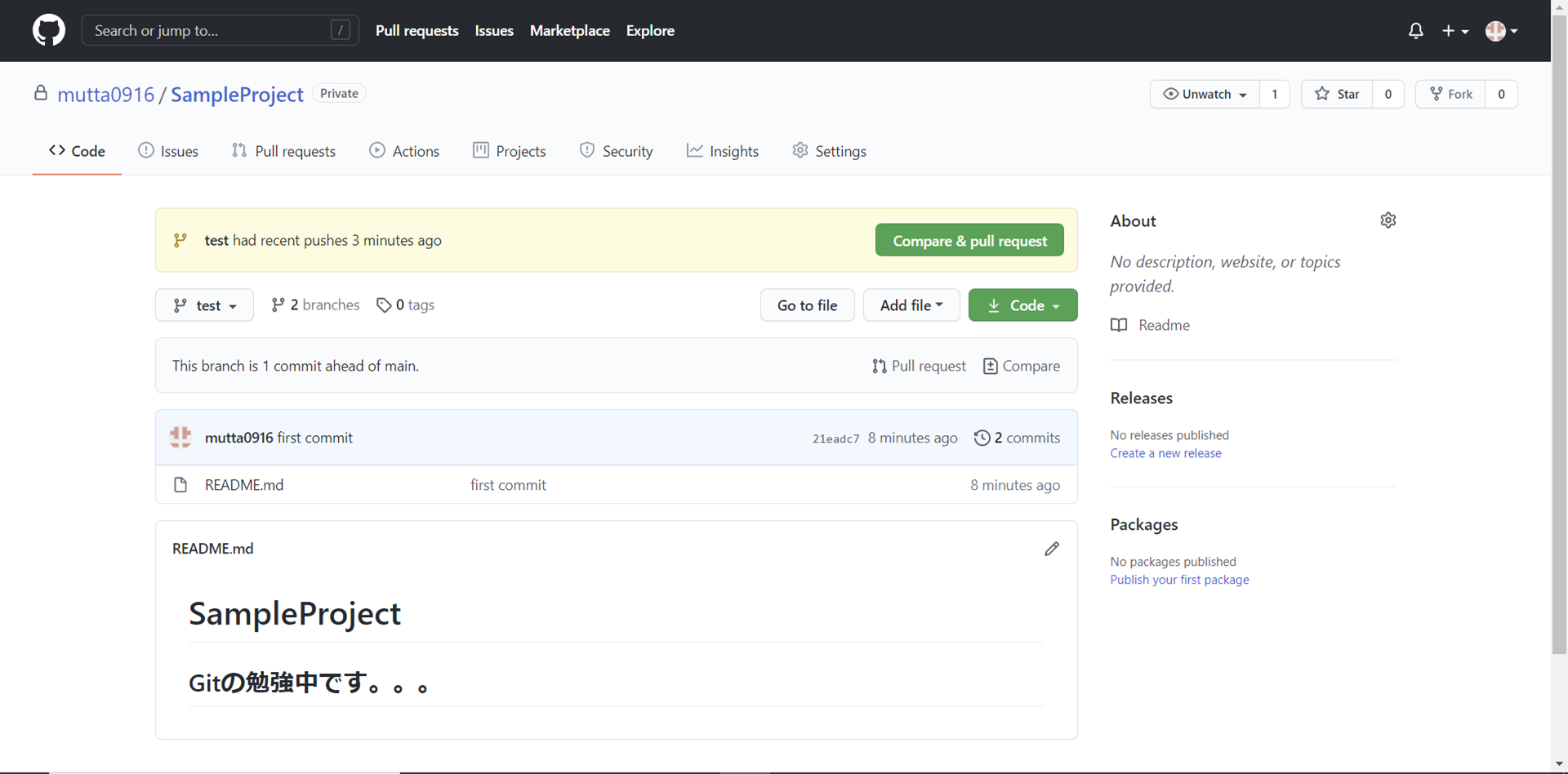Click the mutta0916 commit author avatar
Image resolution: width=1568 pixels, height=774 pixels.
[x=180, y=438]
